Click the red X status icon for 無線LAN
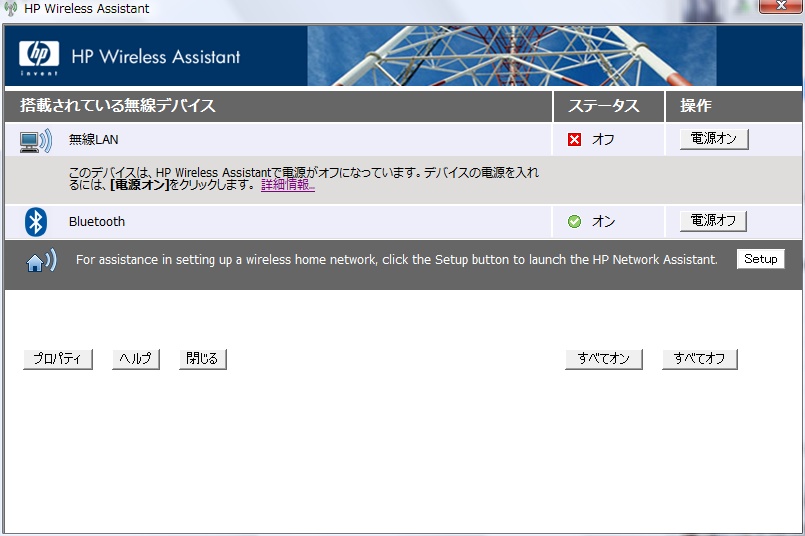 click(574, 140)
